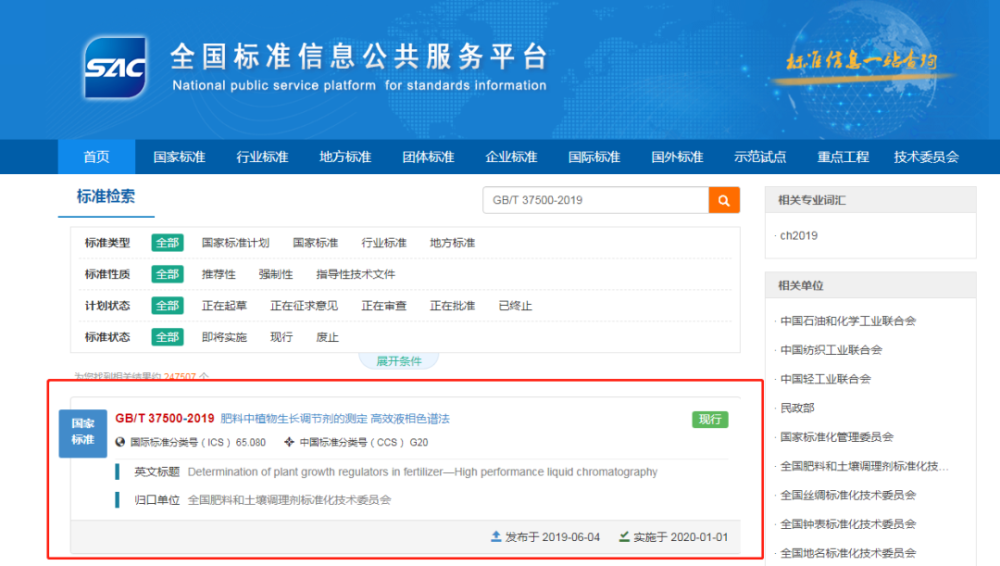Click the 实施于 2020-01-01 date text

point(680,537)
